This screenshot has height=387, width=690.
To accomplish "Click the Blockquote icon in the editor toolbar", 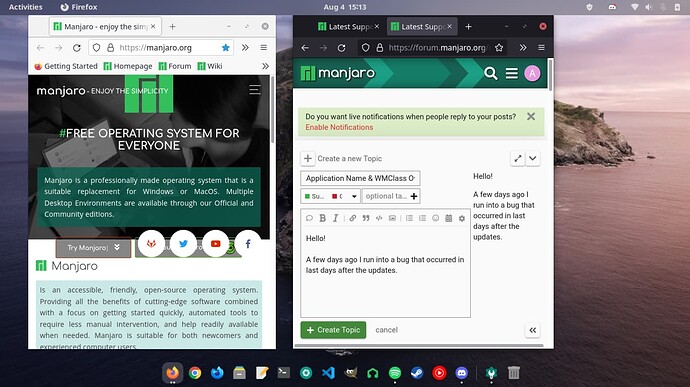I will (x=366, y=218).
